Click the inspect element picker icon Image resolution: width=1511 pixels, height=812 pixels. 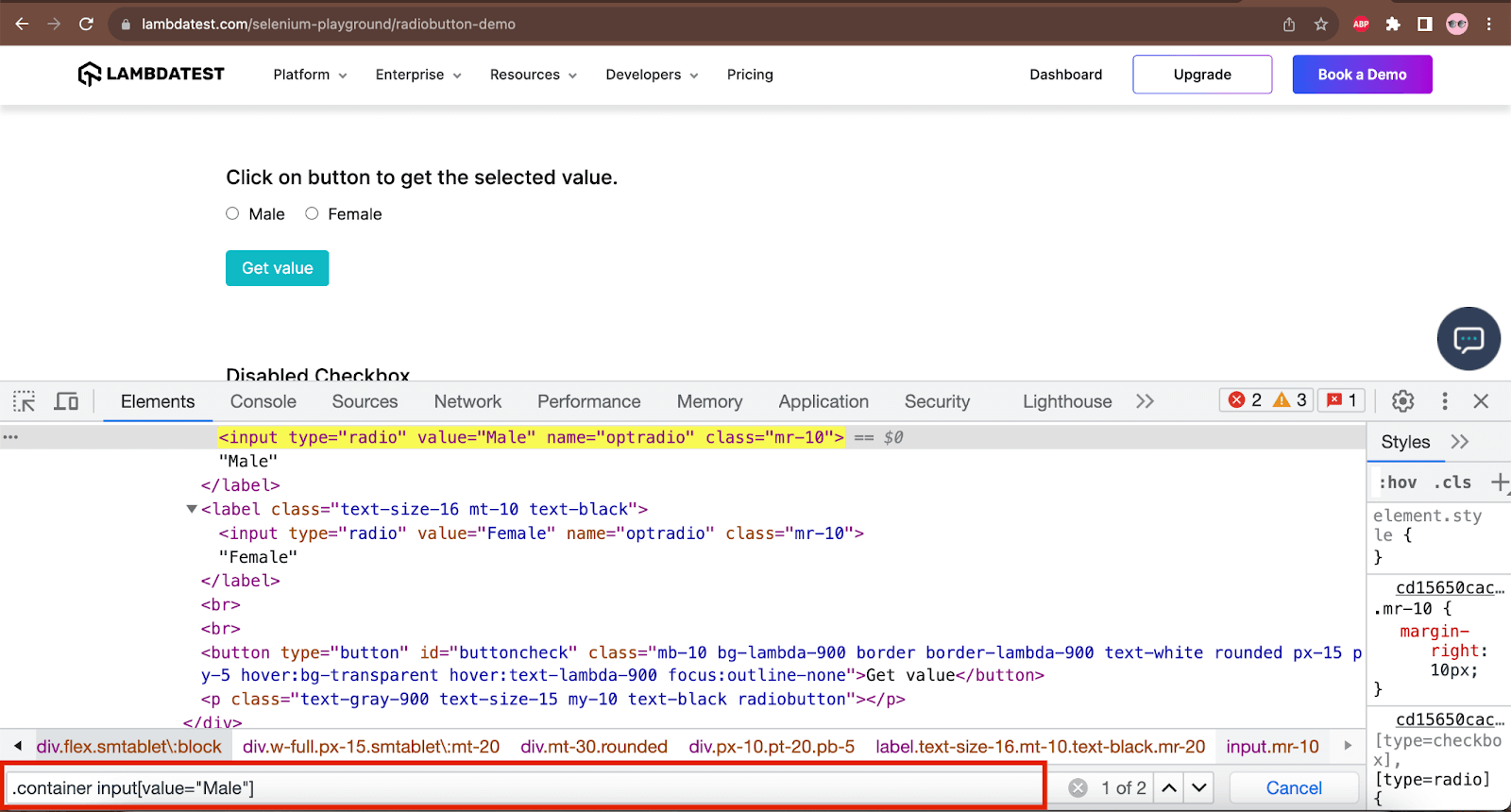[x=25, y=401]
